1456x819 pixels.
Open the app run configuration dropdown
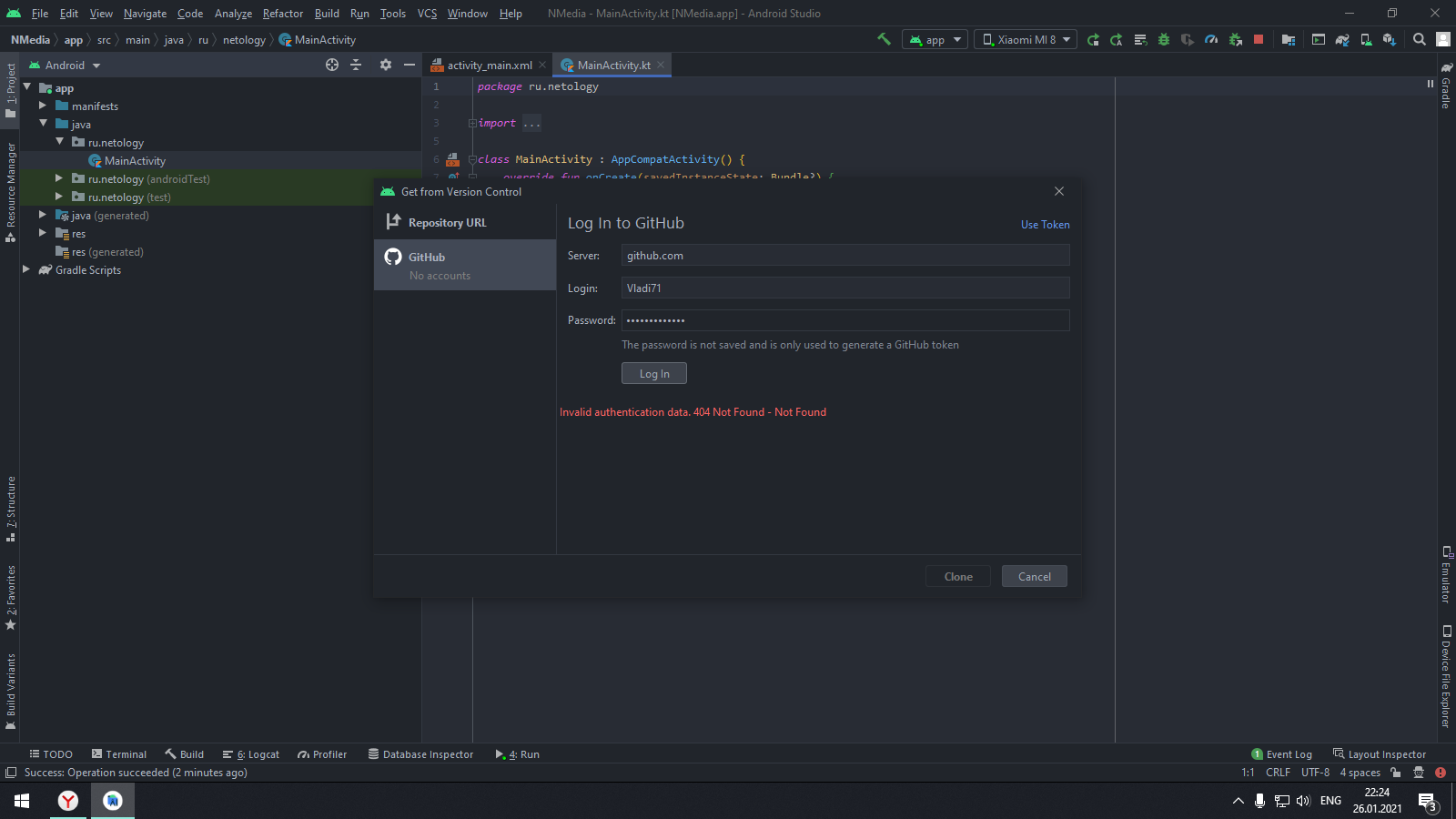tap(935, 39)
